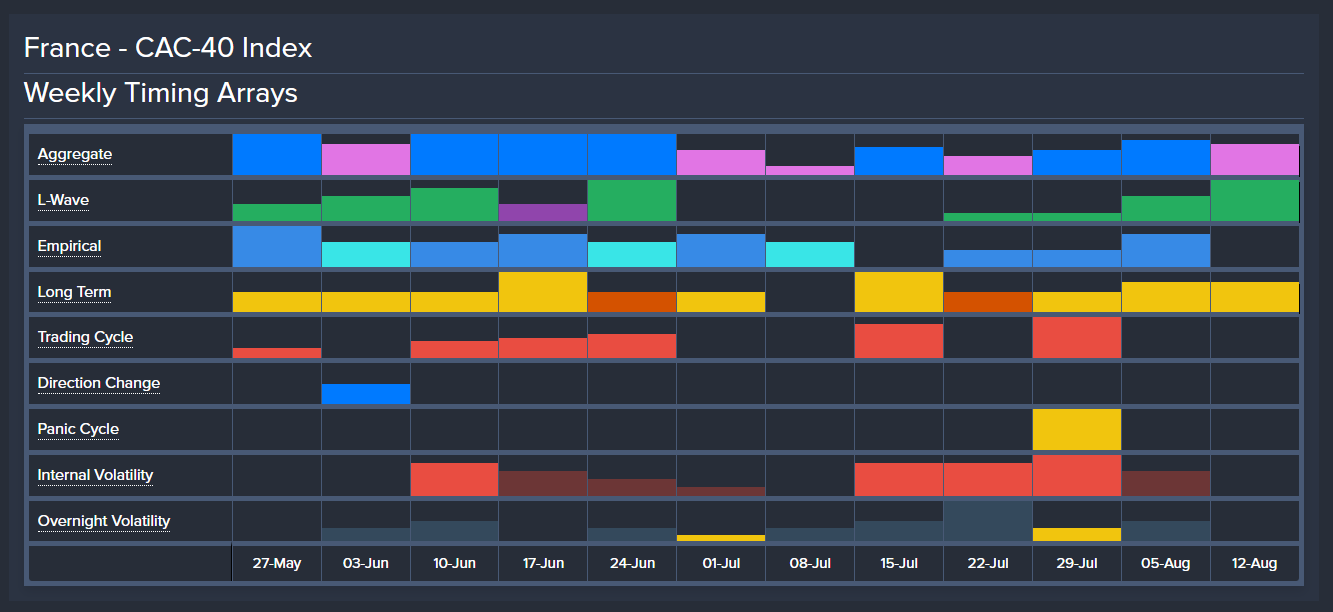Click the Empirical cyan bar for 08-Jul
Viewport: 1333px width, 612px height.
[x=810, y=255]
